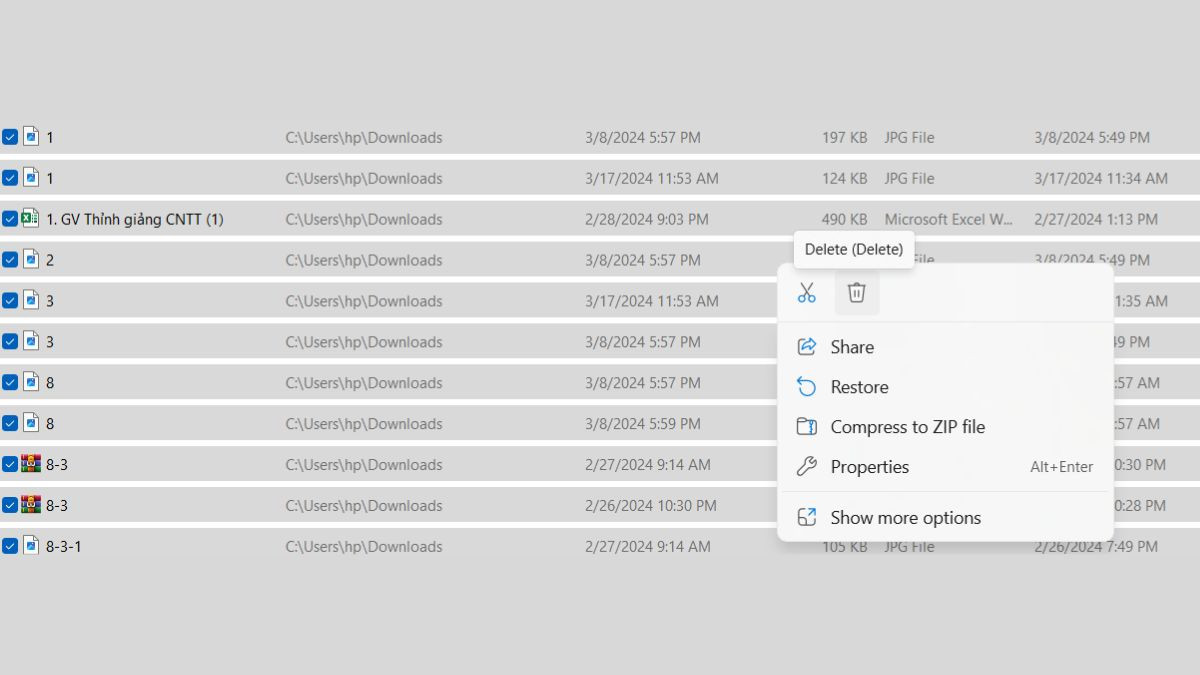Uncheck the 124 KB file 1 checkbox

(x=10, y=178)
